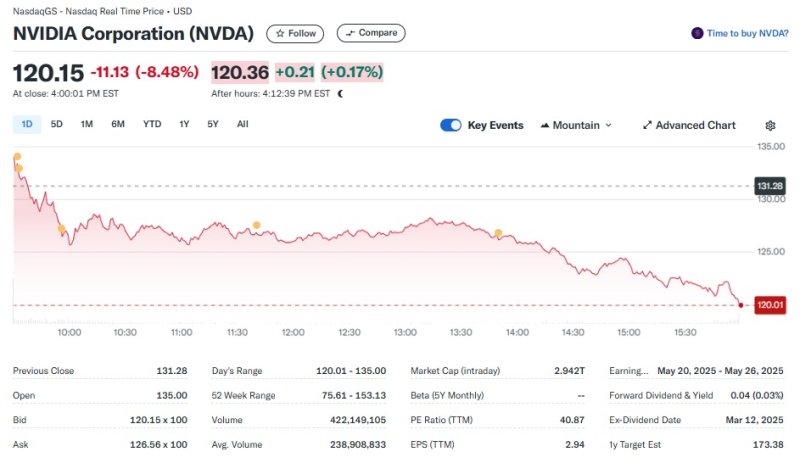Image resolution: width=800 pixels, height=463 pixels.
Task: Click Ex-Dividend Date value Mar 12, 2025
Action: click(x=755, y=420)
